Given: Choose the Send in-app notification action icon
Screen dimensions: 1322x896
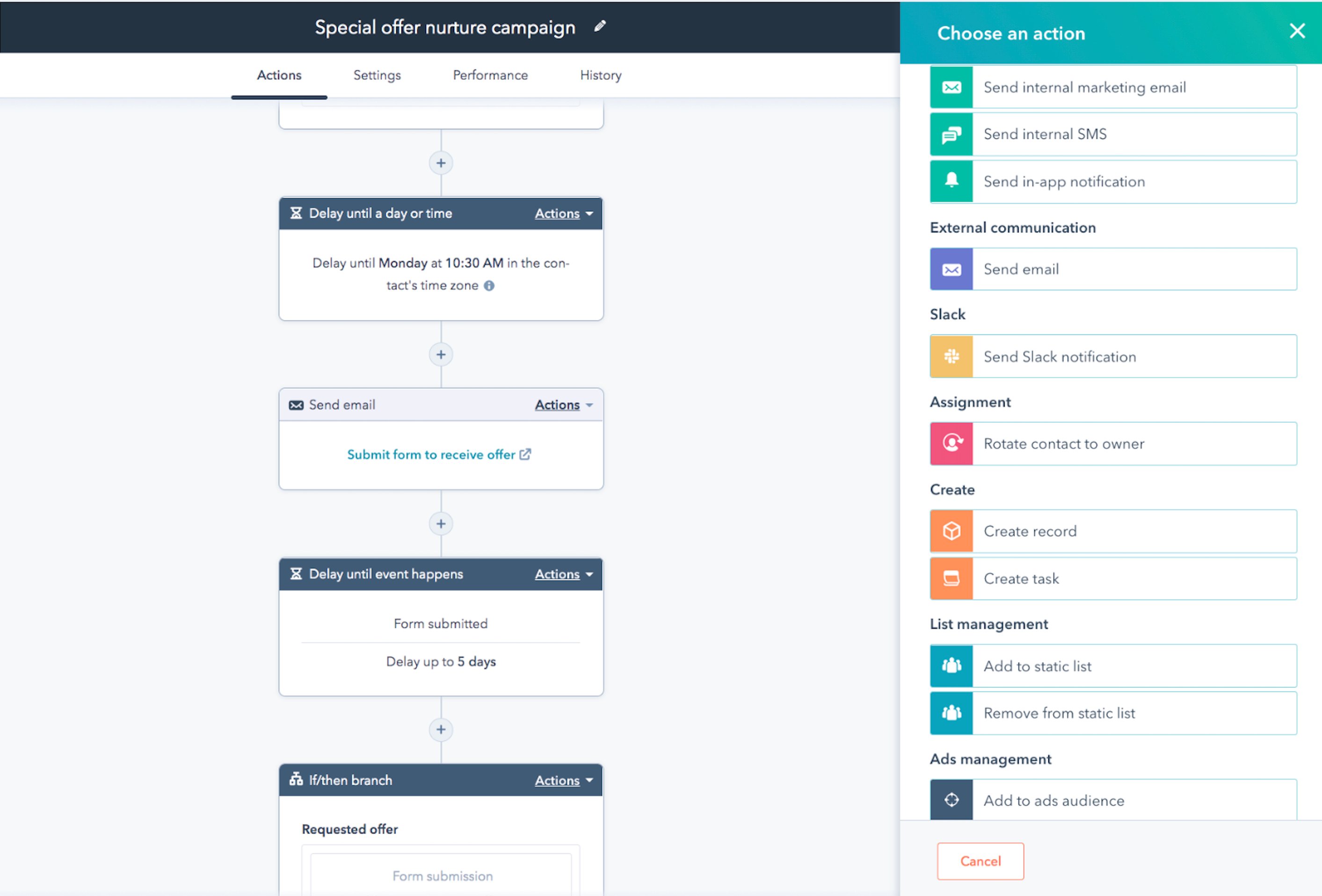Looking at the screenshot, I should tap(951, 181).
